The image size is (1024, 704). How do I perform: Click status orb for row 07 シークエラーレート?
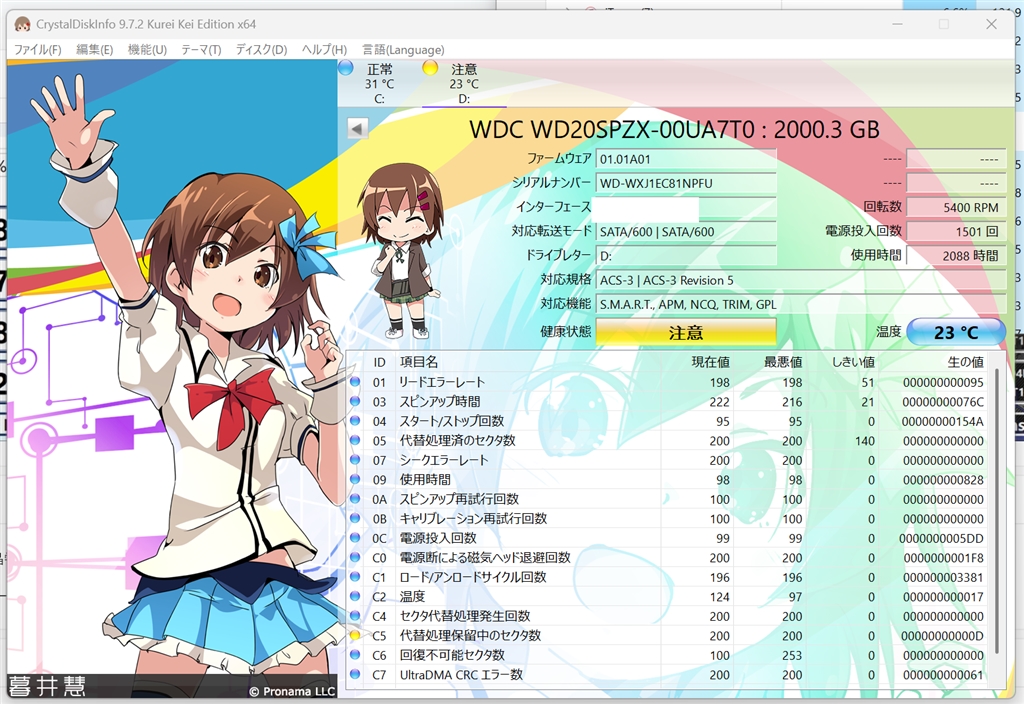point(355,460)
